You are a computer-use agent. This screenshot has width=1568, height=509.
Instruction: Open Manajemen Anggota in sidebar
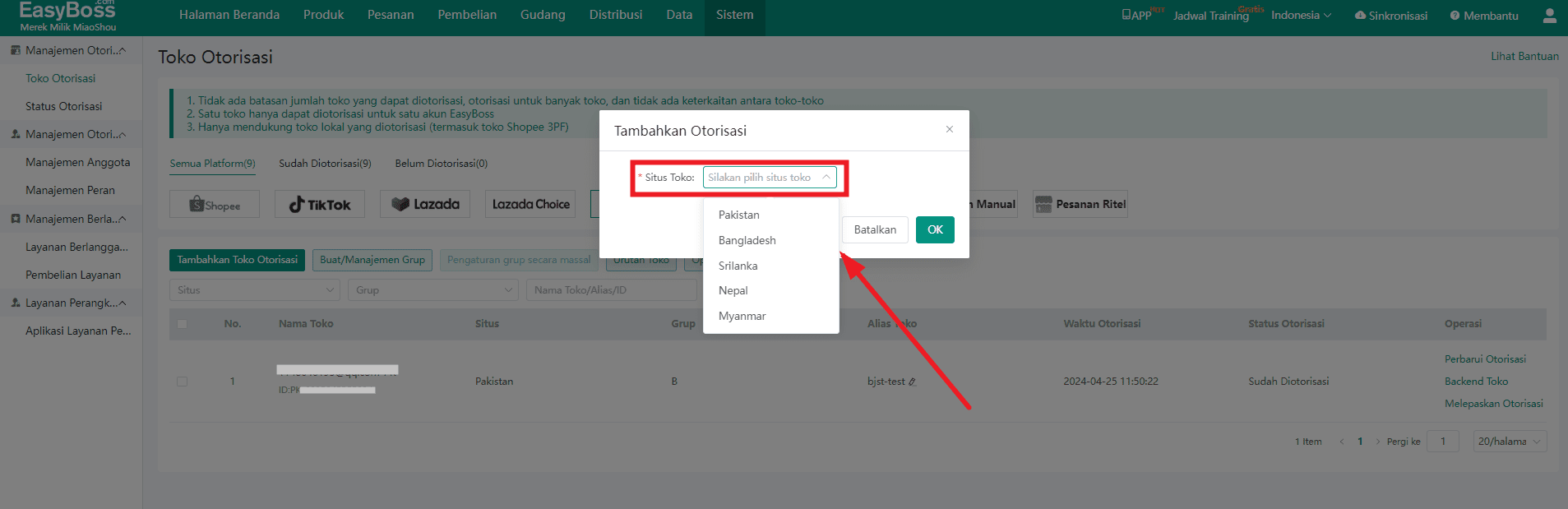coord(78,162)
